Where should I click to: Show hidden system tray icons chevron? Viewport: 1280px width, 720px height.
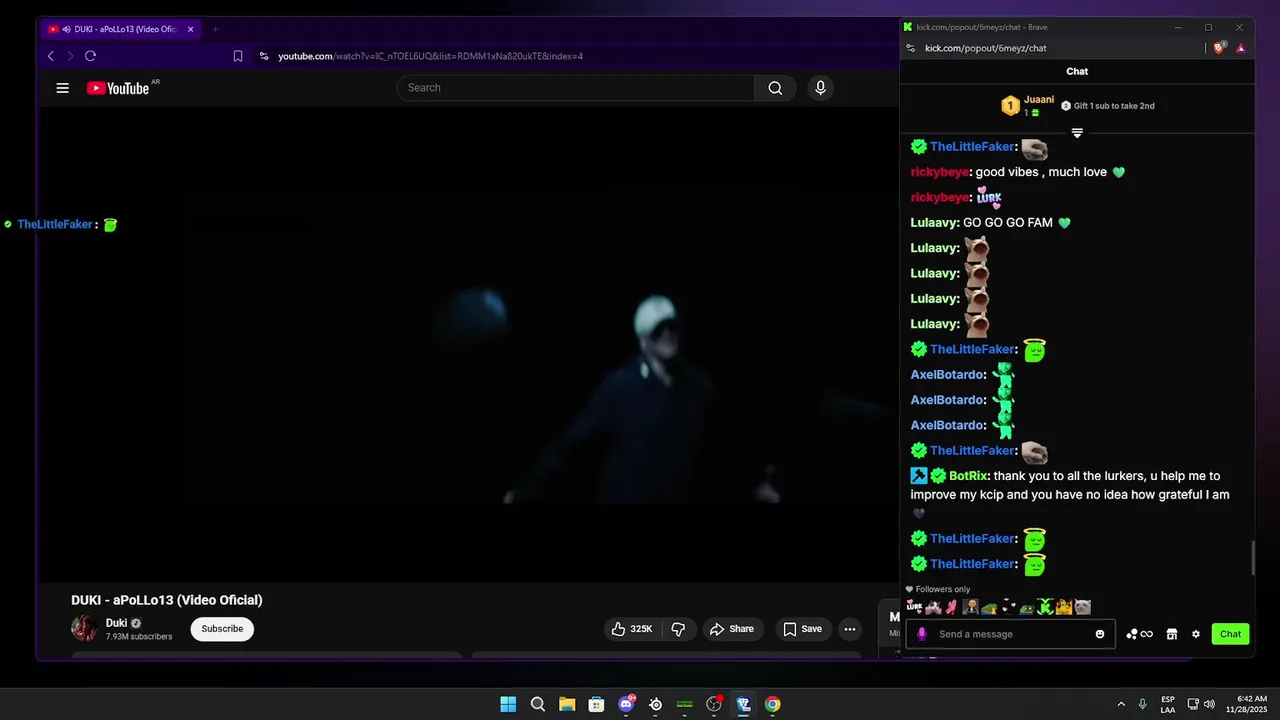pos(1121,704)
